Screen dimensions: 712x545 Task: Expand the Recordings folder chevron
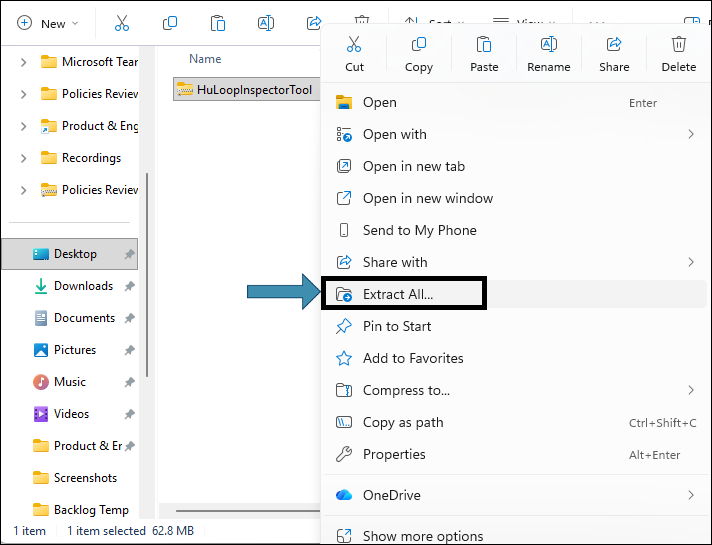pos(23,158)
